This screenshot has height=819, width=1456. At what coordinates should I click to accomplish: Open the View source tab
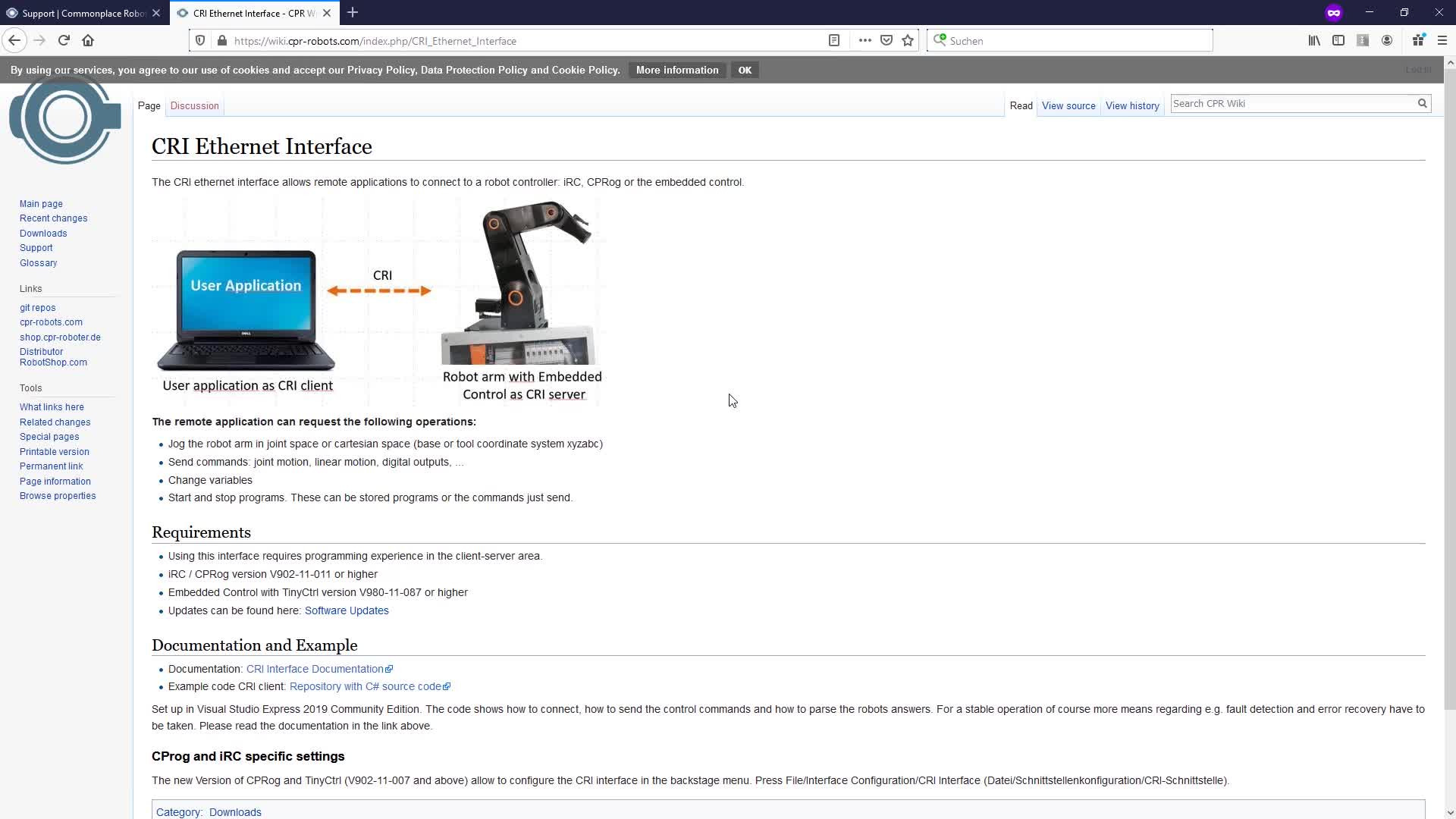(1068, 106)
